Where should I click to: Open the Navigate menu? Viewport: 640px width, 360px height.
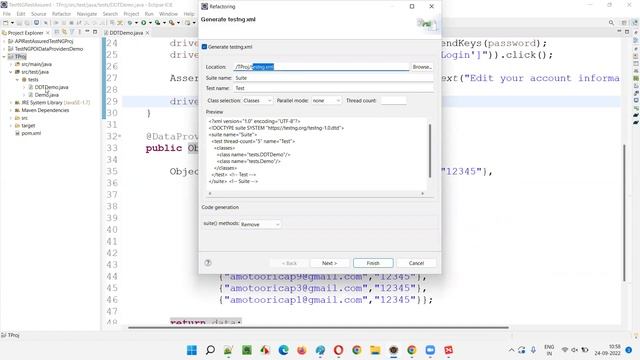(87, 14)
